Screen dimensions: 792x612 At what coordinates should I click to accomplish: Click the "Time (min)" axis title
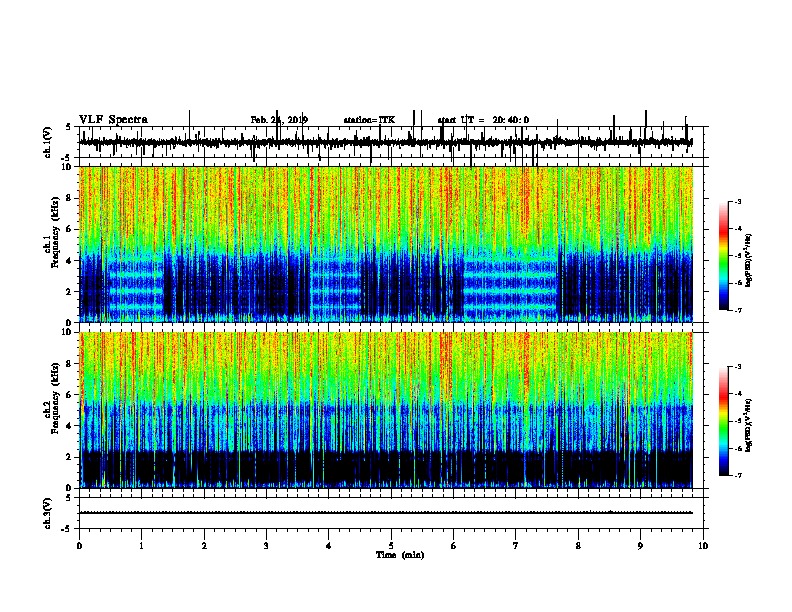[x=400, y=555]
